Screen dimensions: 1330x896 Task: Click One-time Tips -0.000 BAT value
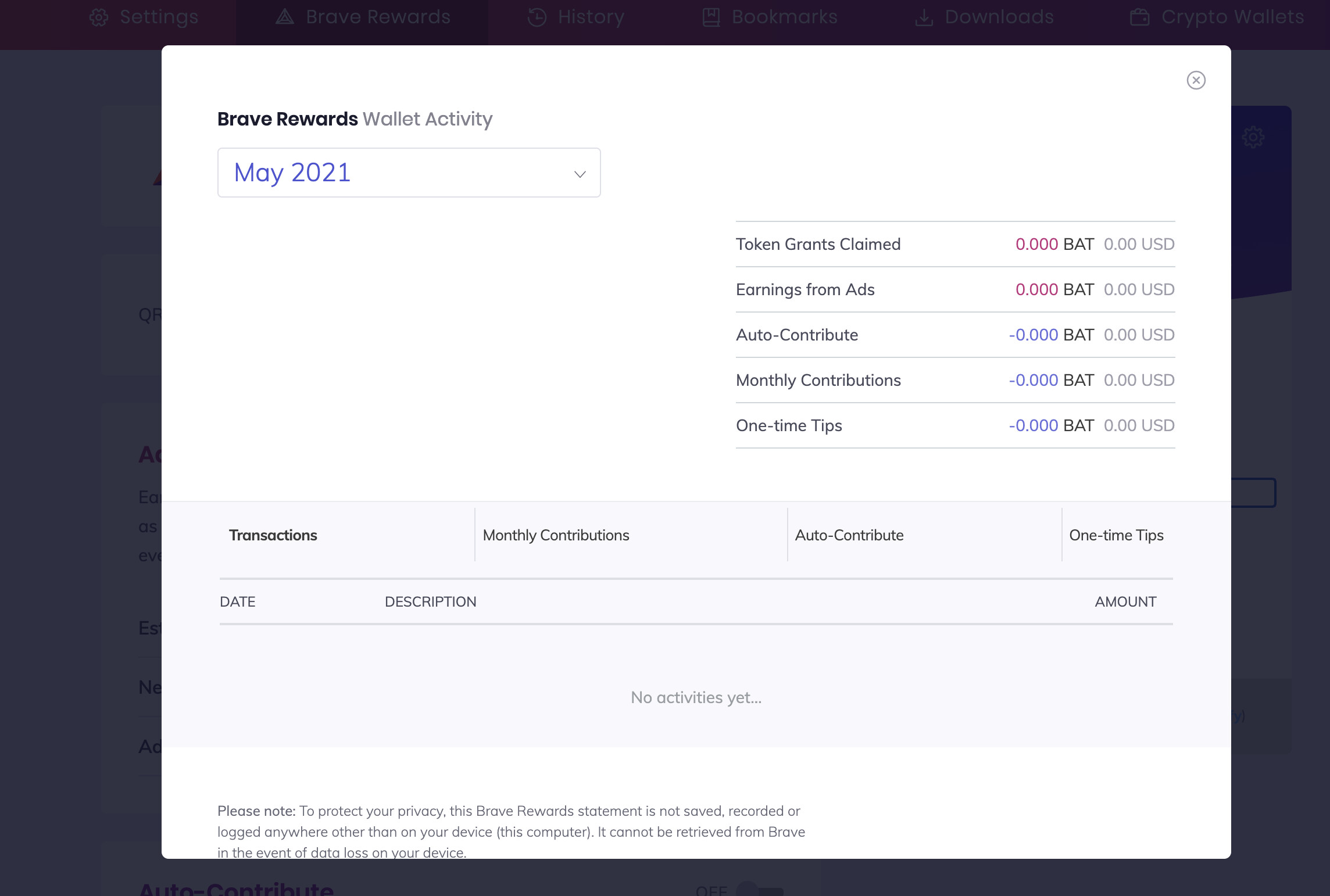1051,425
